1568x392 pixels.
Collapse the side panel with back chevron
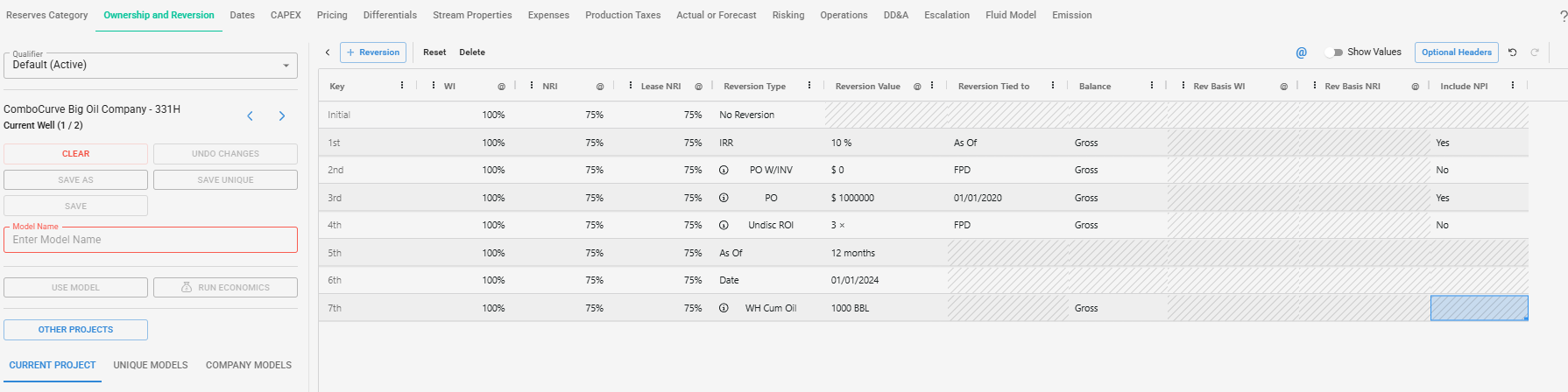tap(328, 52)
